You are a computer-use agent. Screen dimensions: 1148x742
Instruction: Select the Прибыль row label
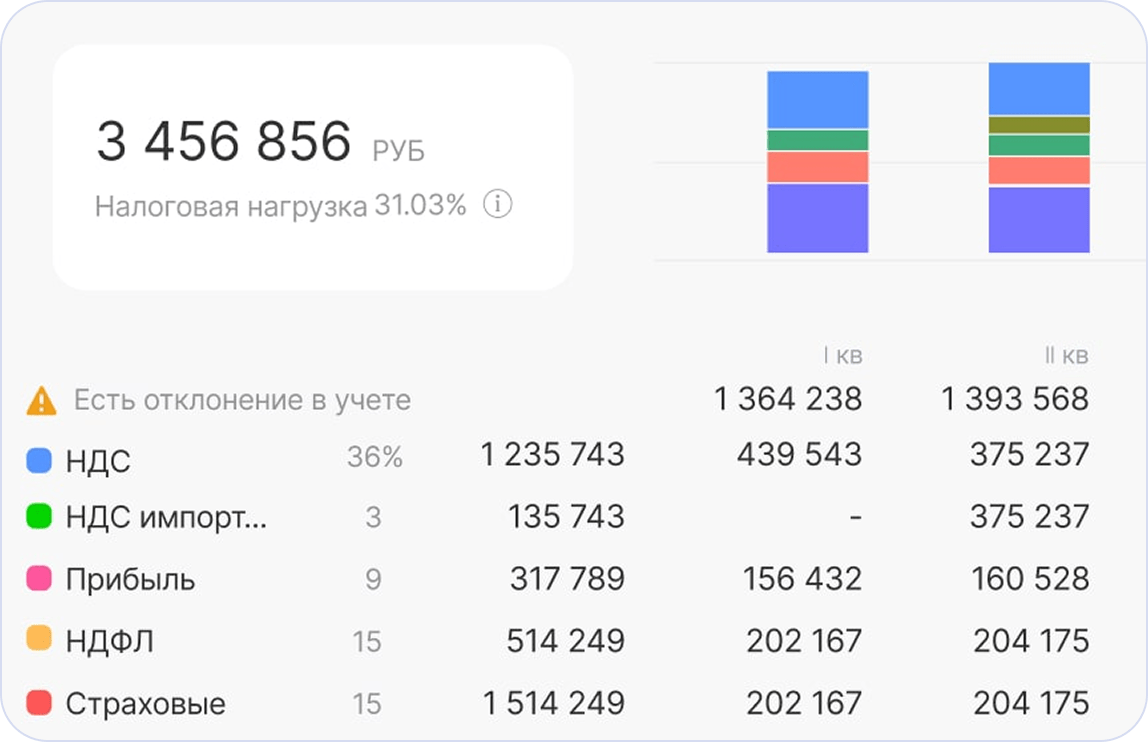tap(130, 579)
